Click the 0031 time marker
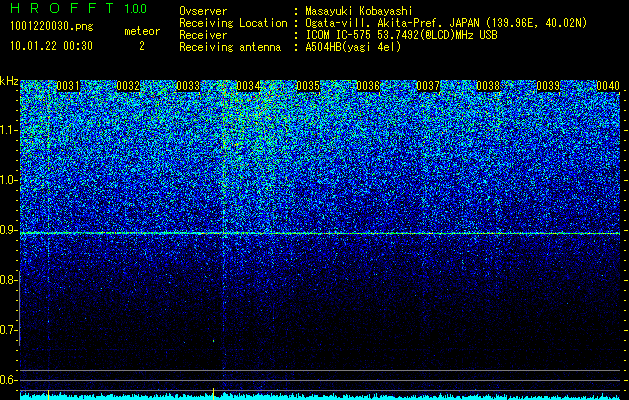This screenshot has height=400, width=629. 68,86
